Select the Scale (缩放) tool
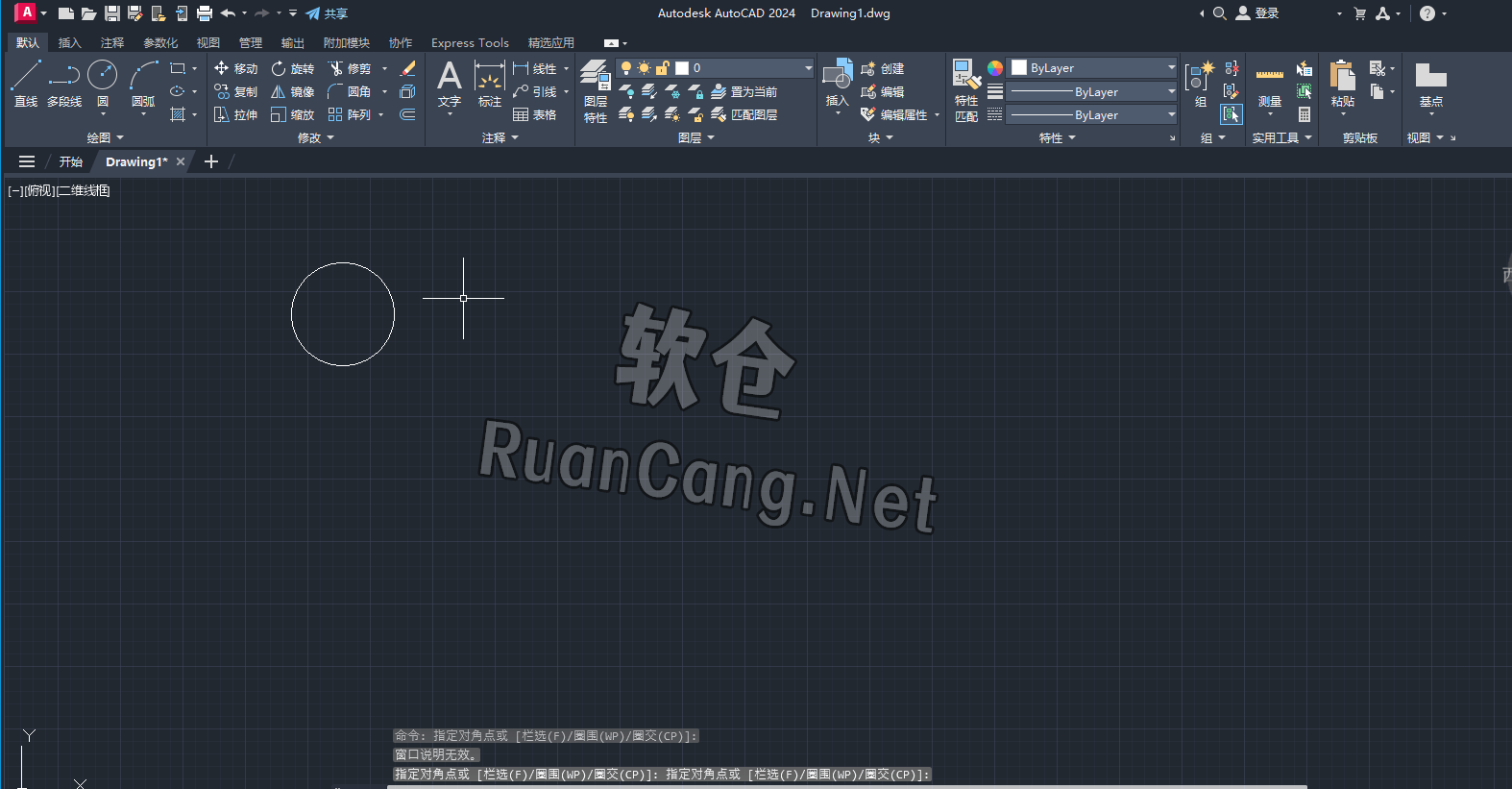 pos(293,114)
